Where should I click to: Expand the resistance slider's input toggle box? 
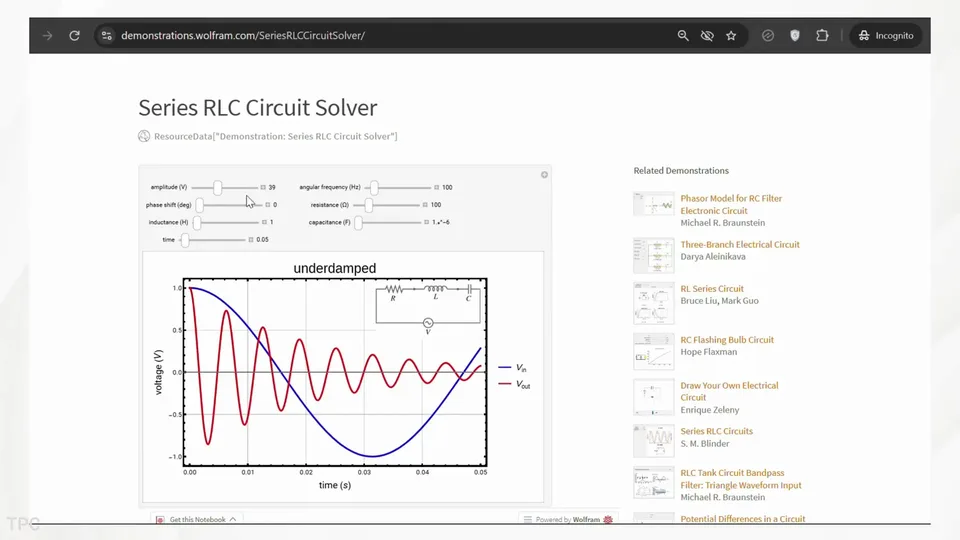click(x=425, y=204)
